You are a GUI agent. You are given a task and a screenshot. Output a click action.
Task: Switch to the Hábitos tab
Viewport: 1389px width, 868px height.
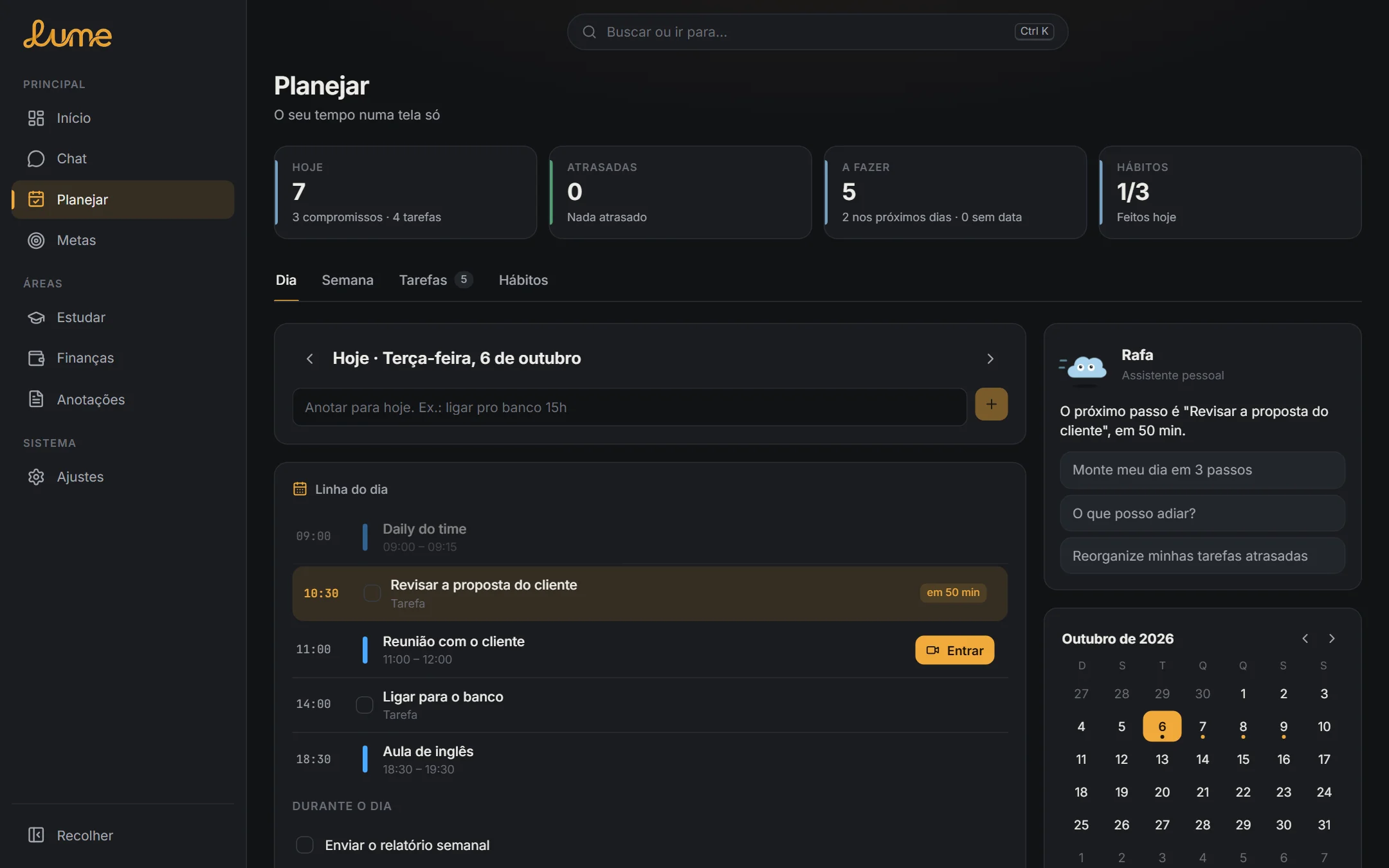tap(523, 280)
